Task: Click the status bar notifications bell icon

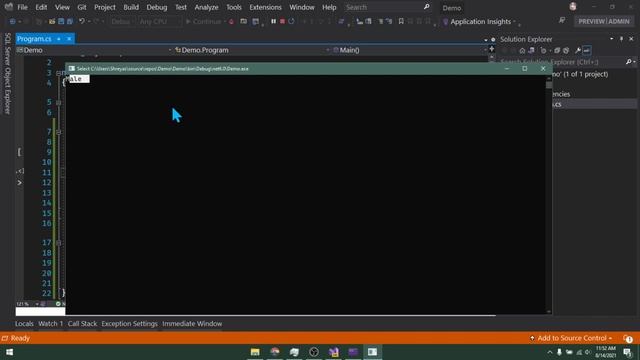Action: pos(627,338)
